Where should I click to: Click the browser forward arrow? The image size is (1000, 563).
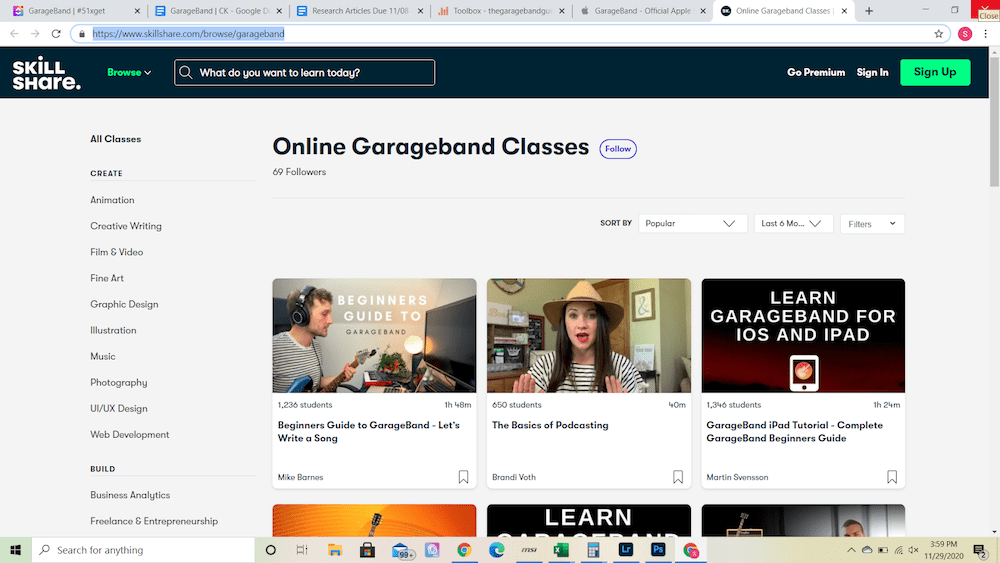click(x=35, y=34)
